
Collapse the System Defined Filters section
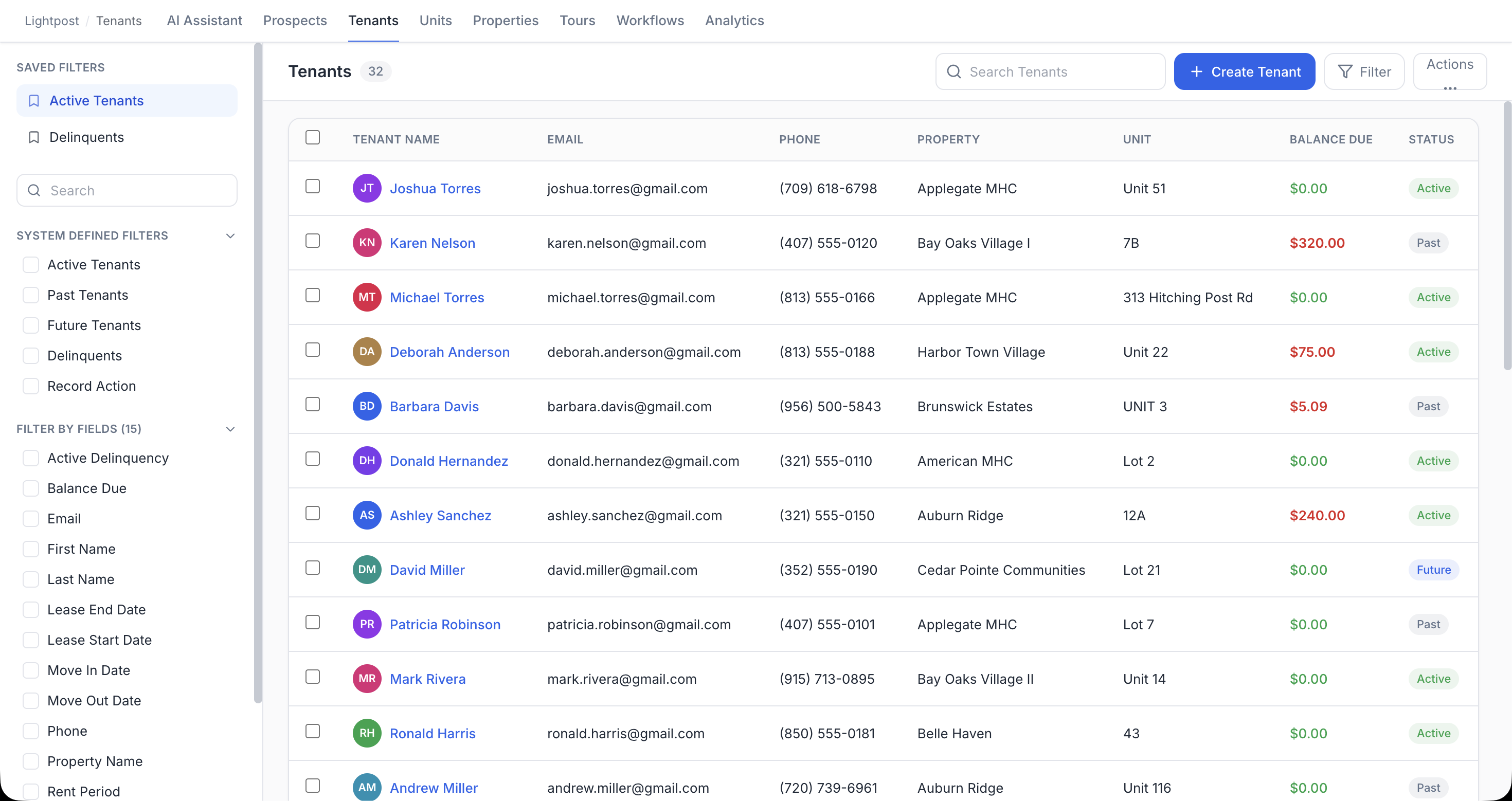click(x=231, y=236)
